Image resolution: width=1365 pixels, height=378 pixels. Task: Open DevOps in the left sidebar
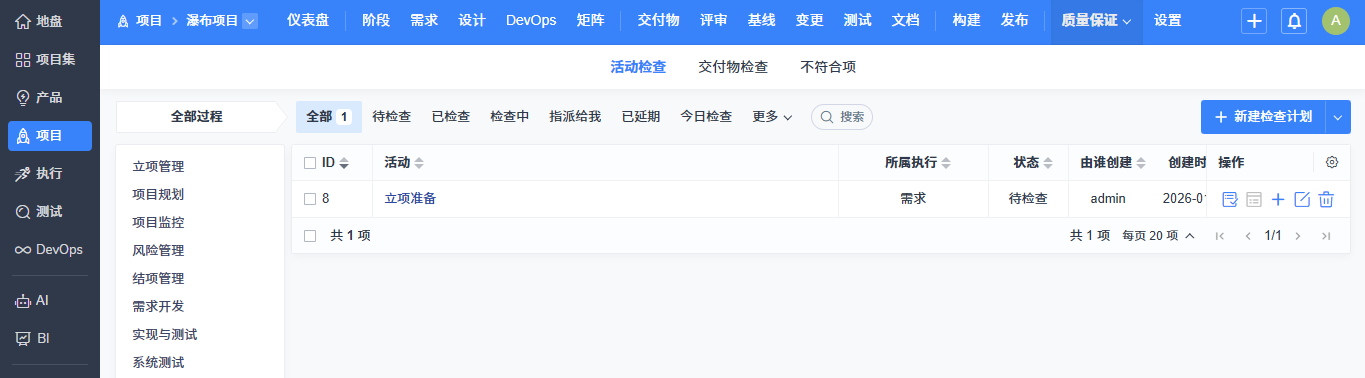(x=50, y=249)
